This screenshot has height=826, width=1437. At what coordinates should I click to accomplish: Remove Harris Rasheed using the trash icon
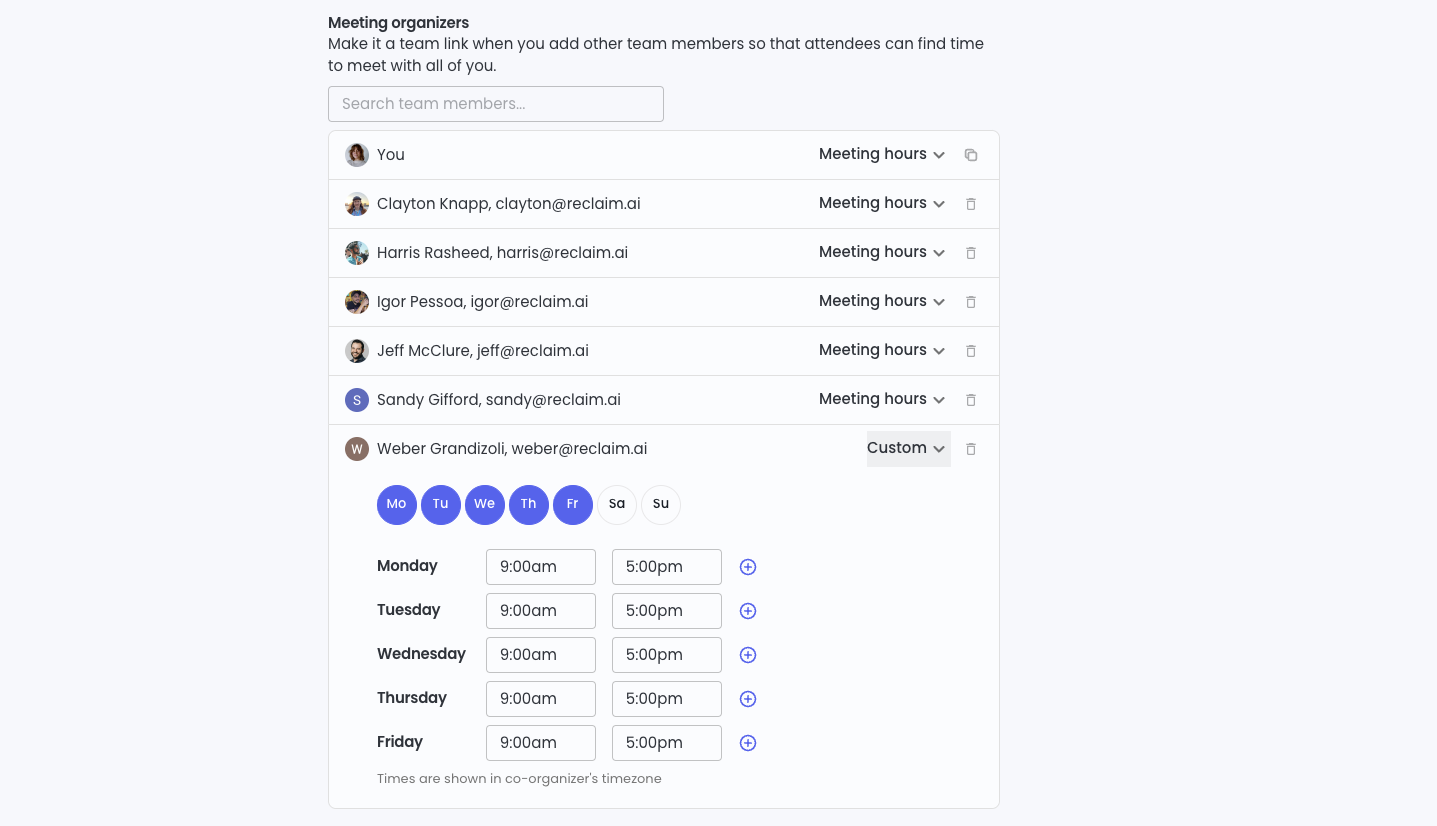[x=971, y=252]
